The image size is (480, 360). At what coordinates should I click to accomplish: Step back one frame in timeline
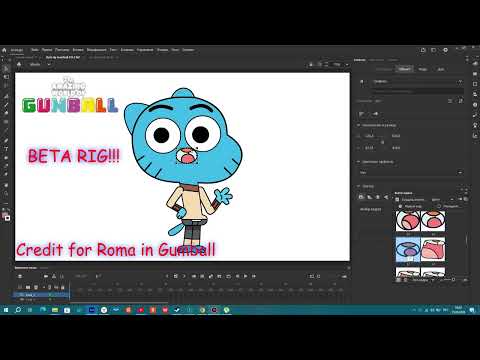pyautogui.click(x=237, y=276)
